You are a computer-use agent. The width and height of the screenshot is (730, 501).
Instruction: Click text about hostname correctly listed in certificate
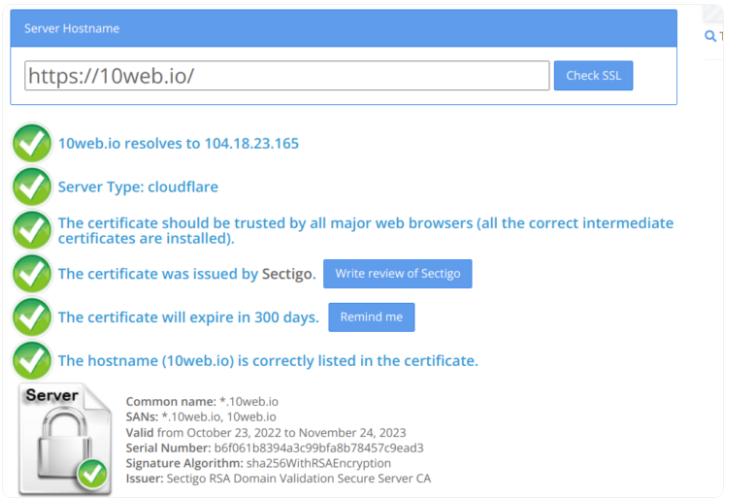[x=268, y=360]
